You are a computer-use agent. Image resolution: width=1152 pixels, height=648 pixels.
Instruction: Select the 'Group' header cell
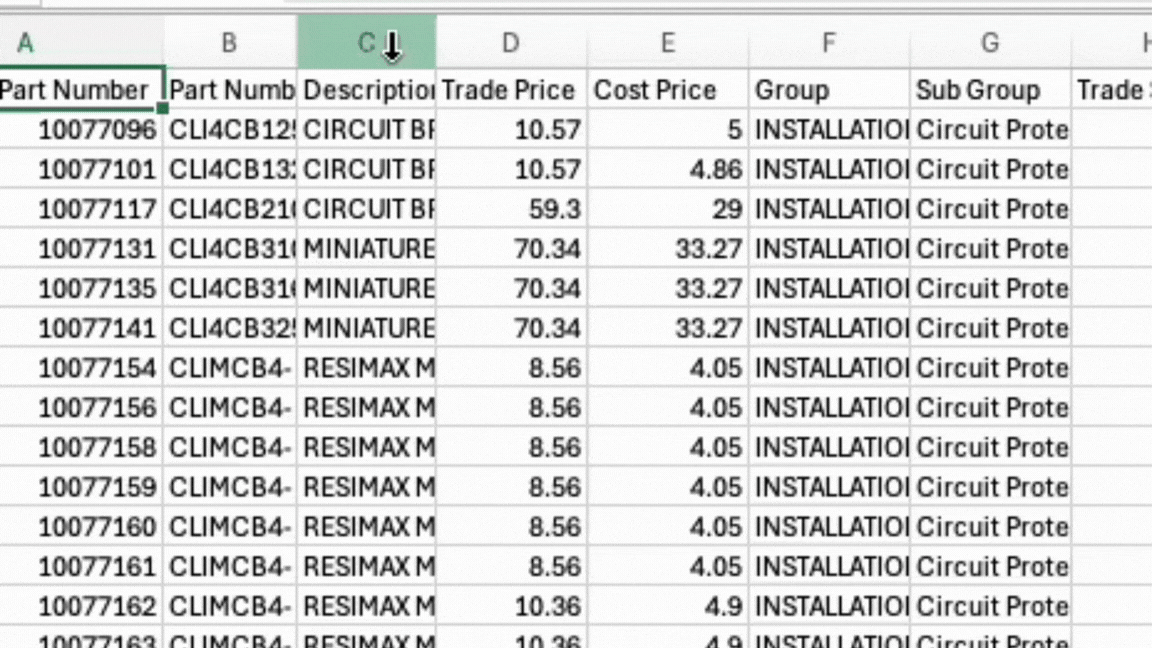[x=828, y=90]
